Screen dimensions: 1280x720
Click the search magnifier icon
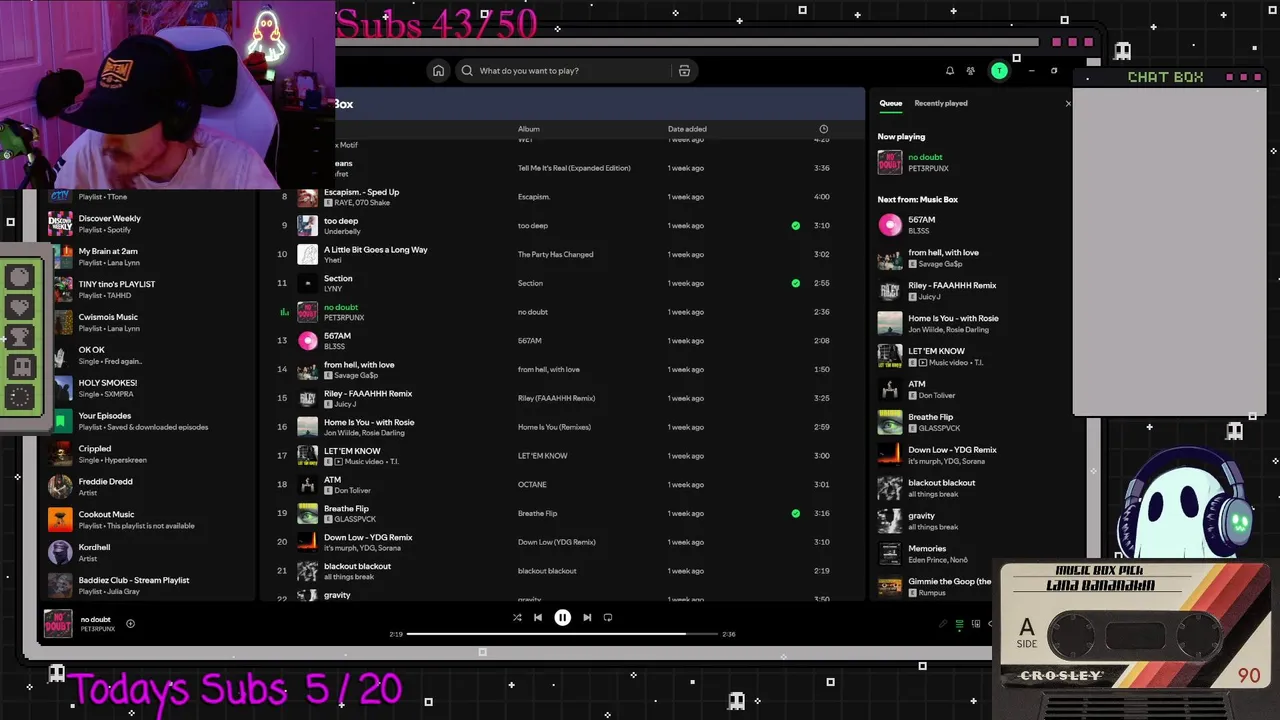[x=467, y=71]
